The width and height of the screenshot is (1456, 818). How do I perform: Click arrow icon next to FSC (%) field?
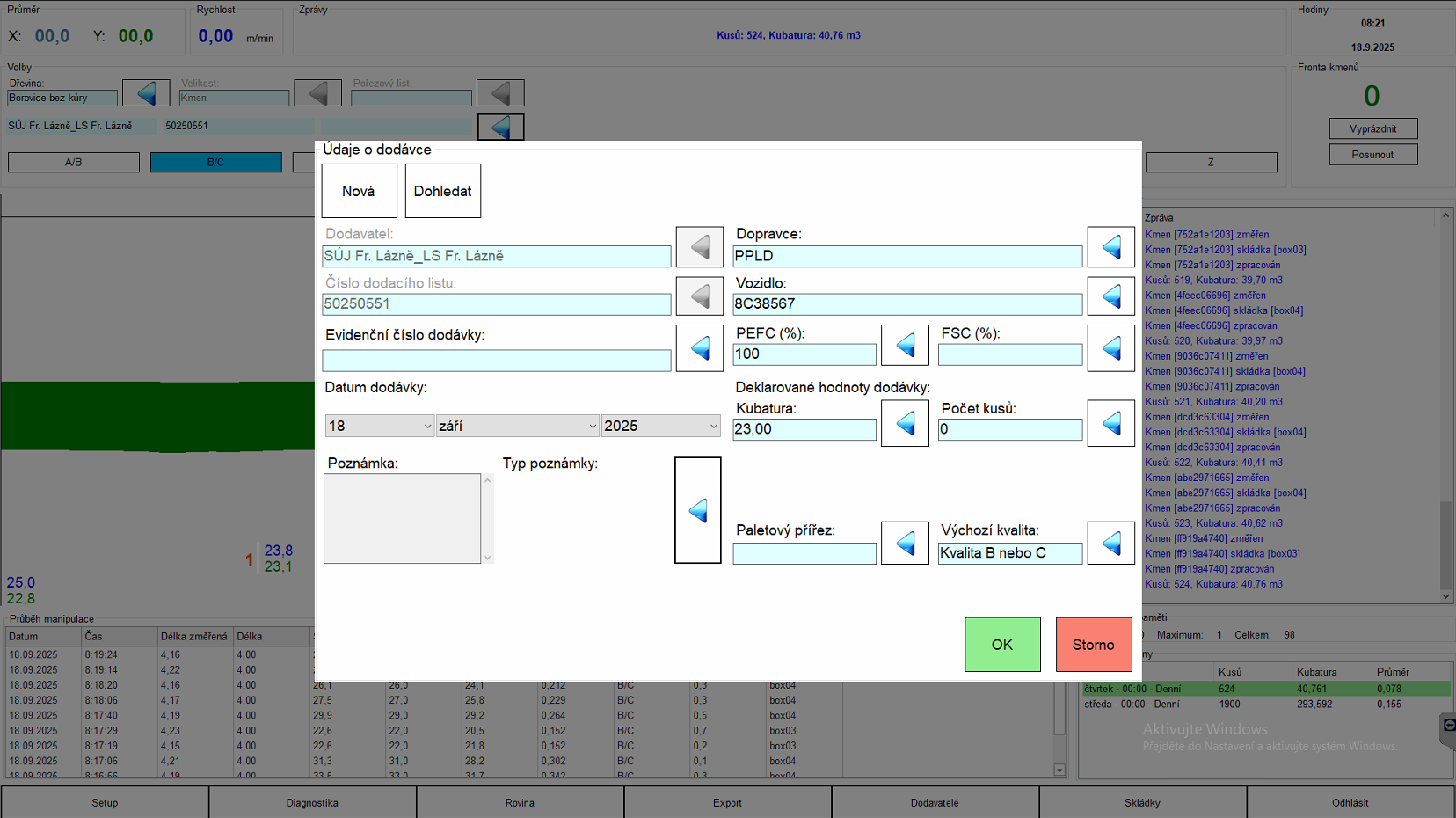[x=1110, y=348]
